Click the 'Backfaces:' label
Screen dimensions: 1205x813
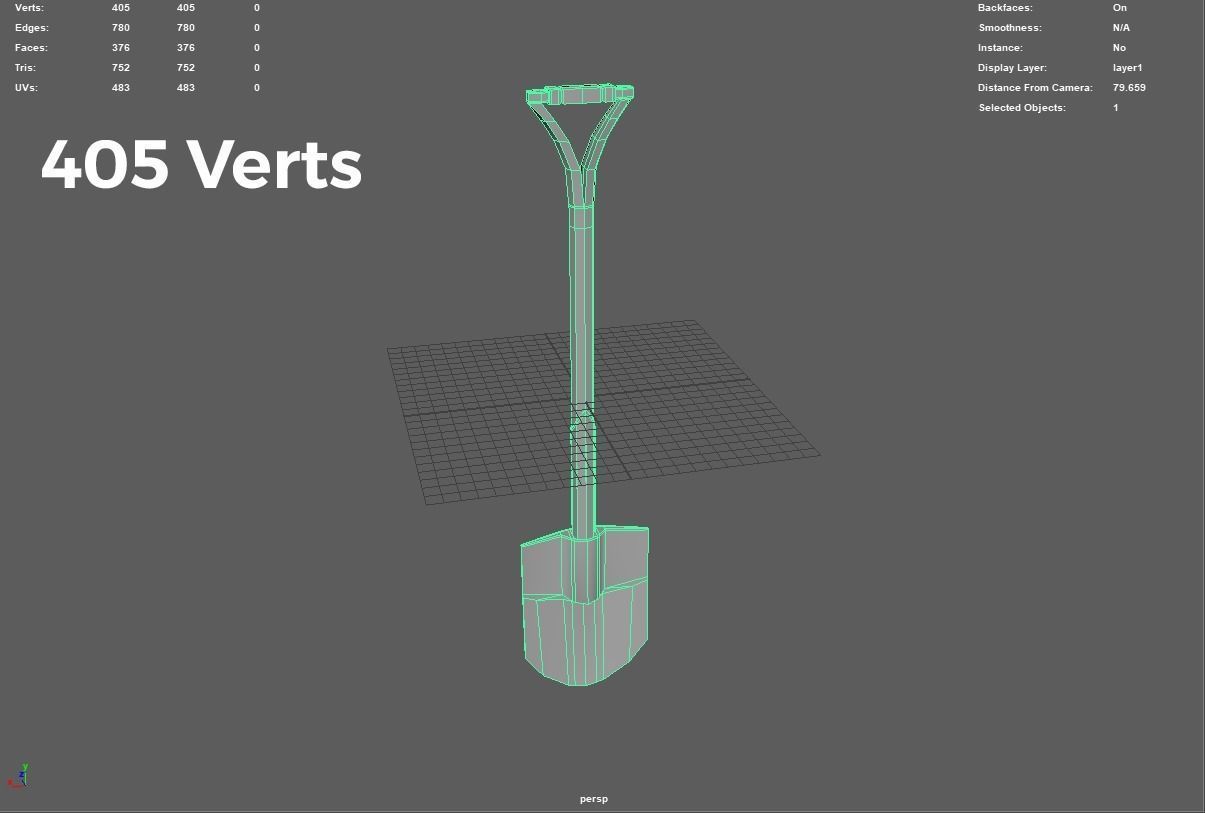click(1005, 8)
